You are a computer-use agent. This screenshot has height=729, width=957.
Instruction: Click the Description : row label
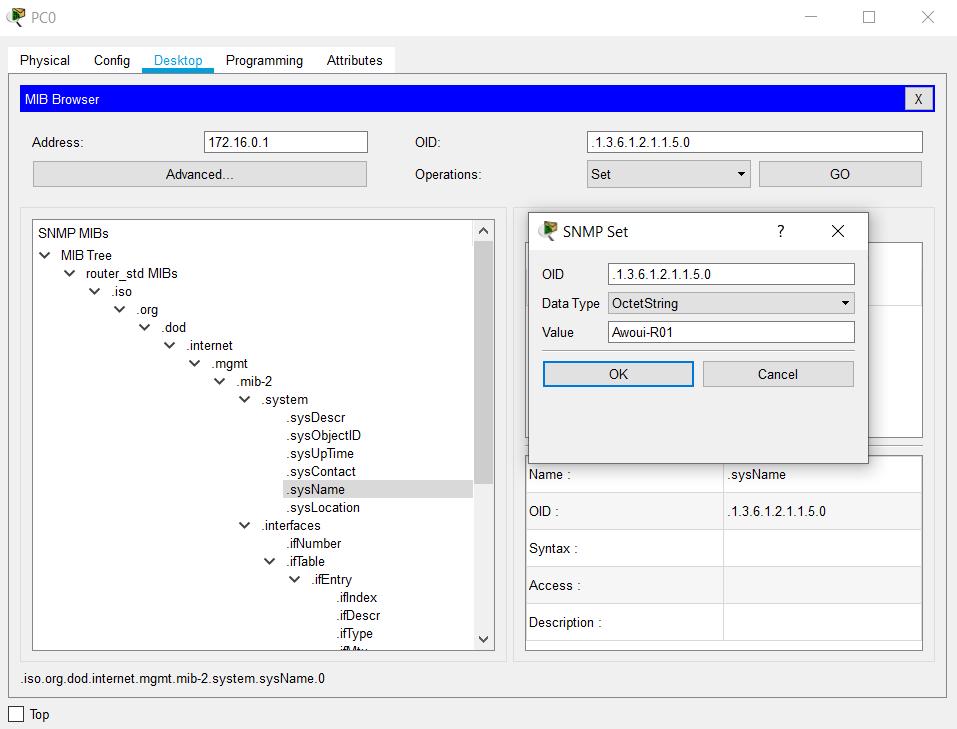click(x=565, y=623)
